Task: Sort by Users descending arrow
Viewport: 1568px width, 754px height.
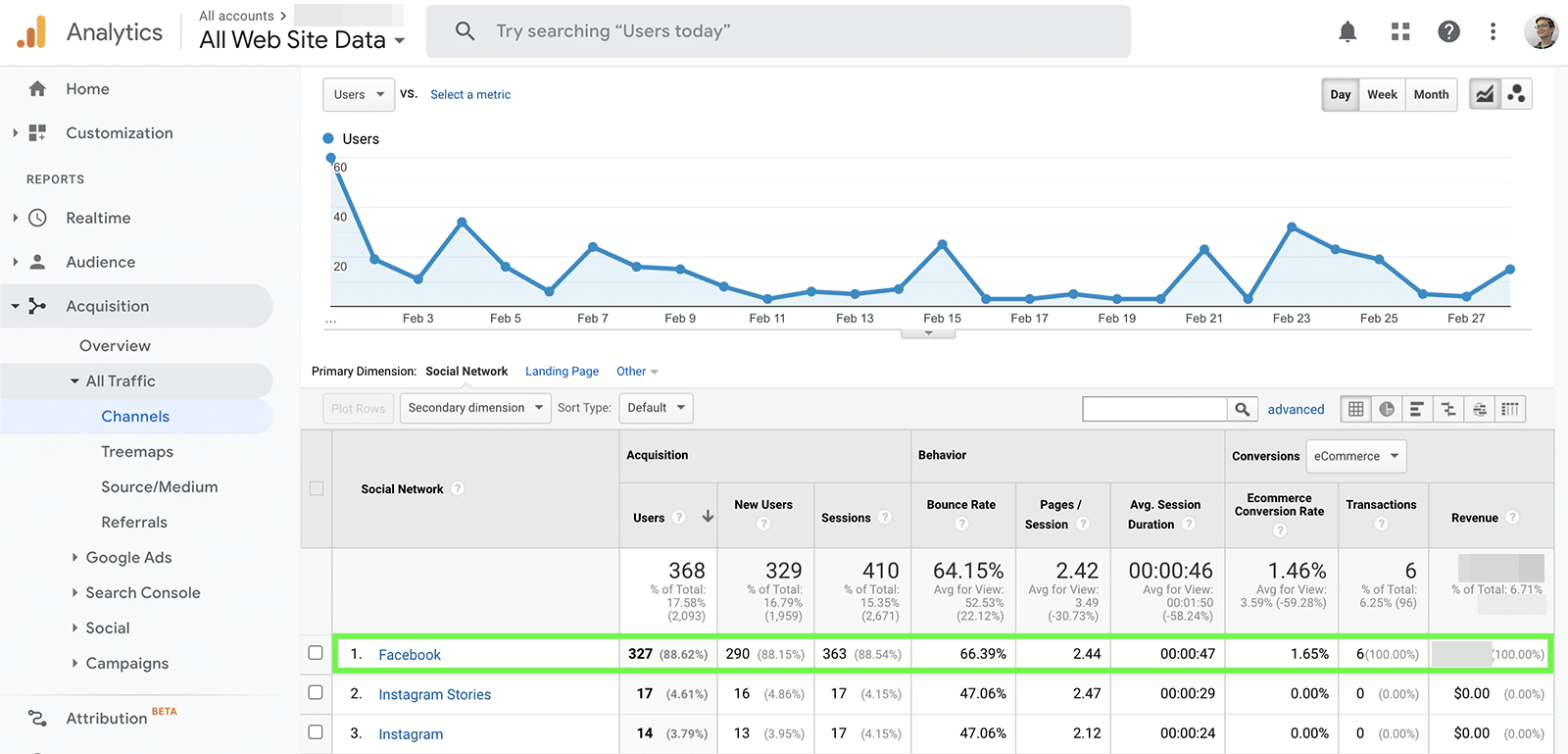Action: click(708, 517)
